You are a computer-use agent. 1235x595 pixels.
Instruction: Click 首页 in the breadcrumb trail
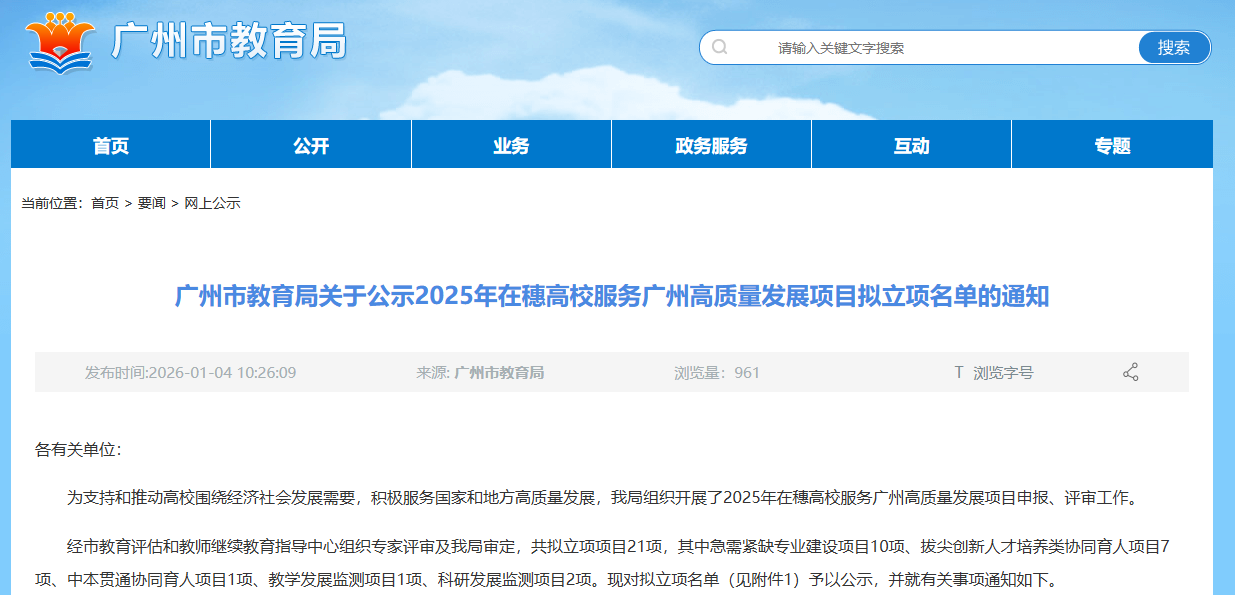click(x=105, y=203)
